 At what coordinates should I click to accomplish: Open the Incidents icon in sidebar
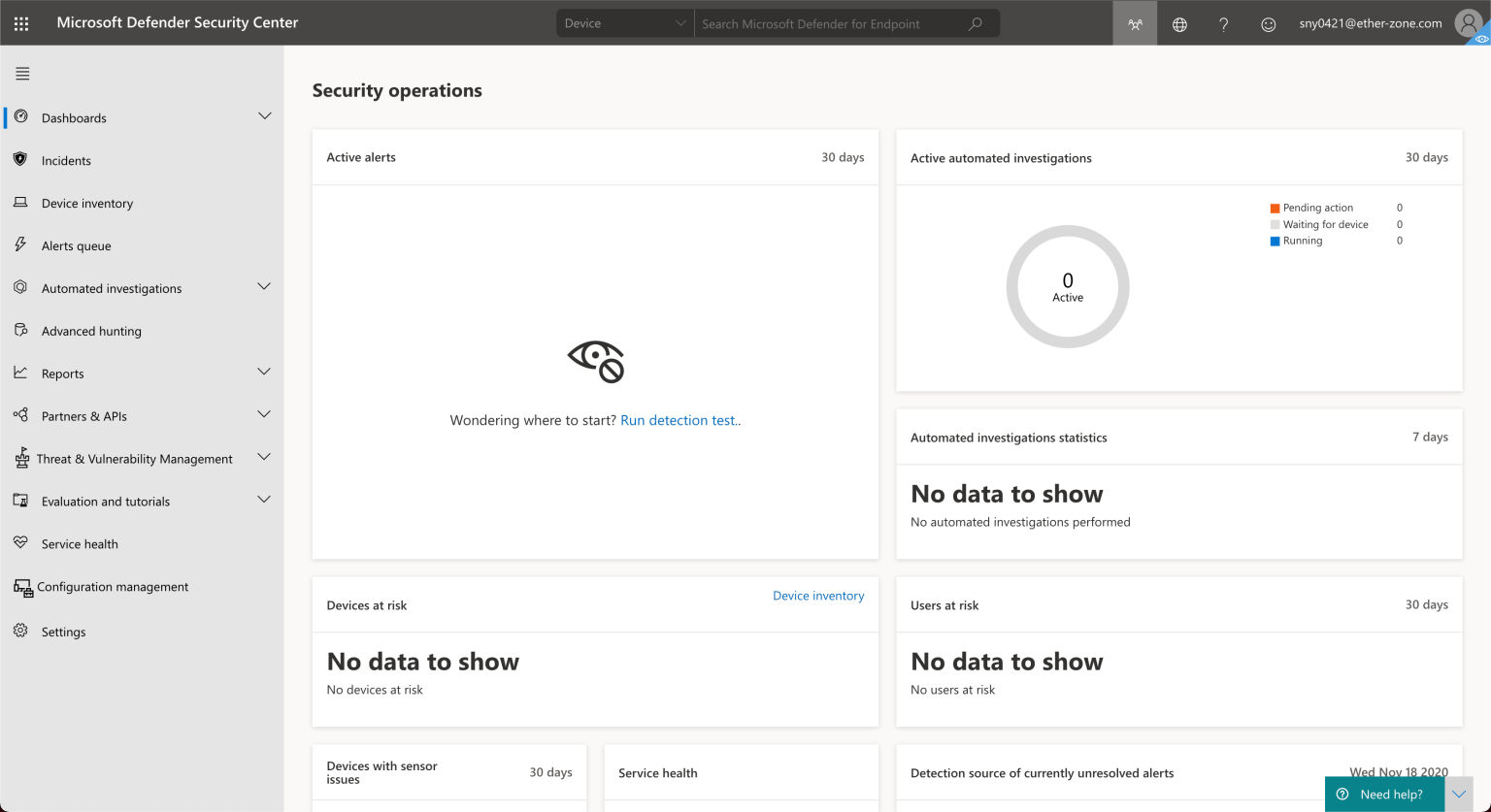pos(20,160)
